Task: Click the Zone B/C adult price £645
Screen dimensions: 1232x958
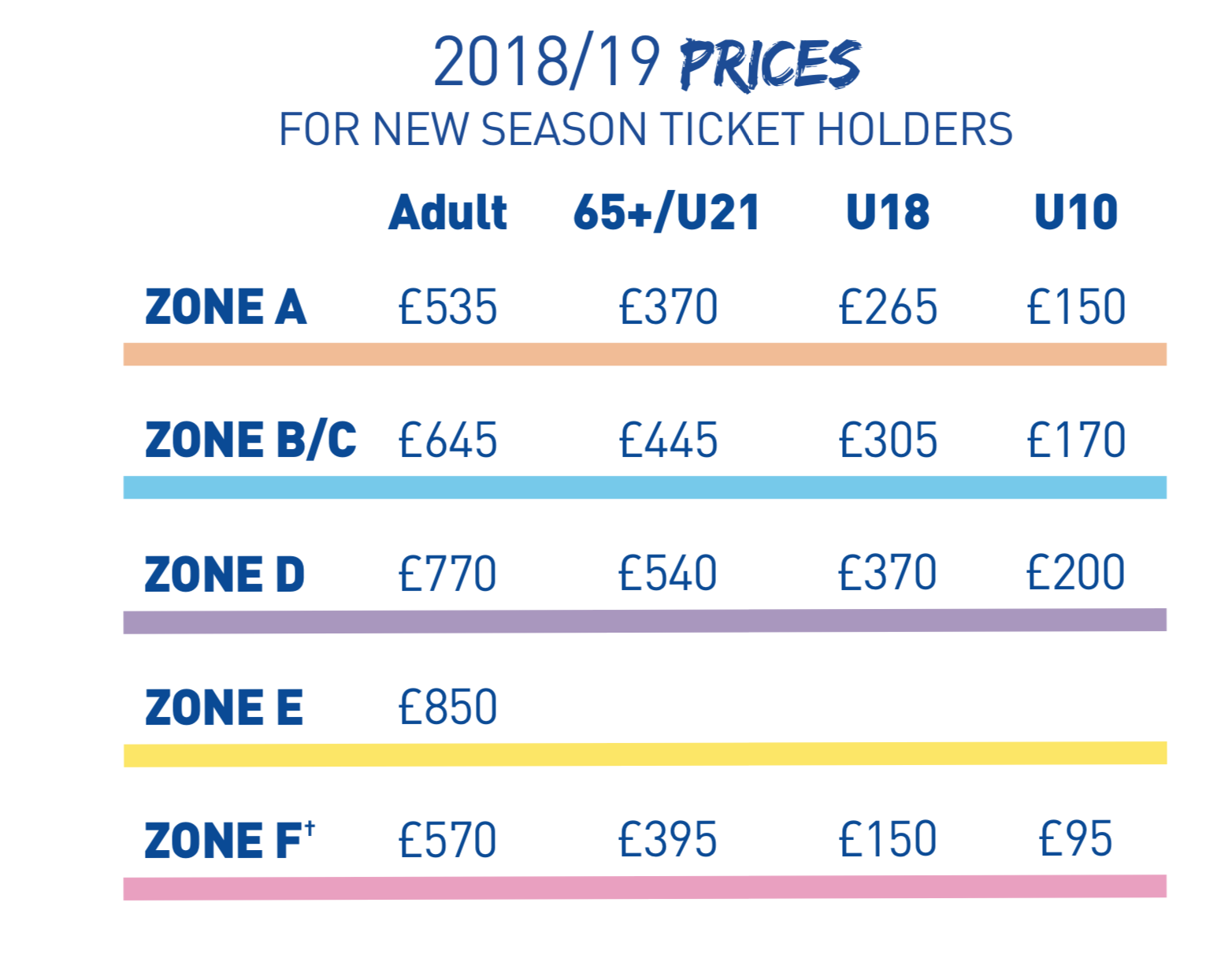Action: 447,440
